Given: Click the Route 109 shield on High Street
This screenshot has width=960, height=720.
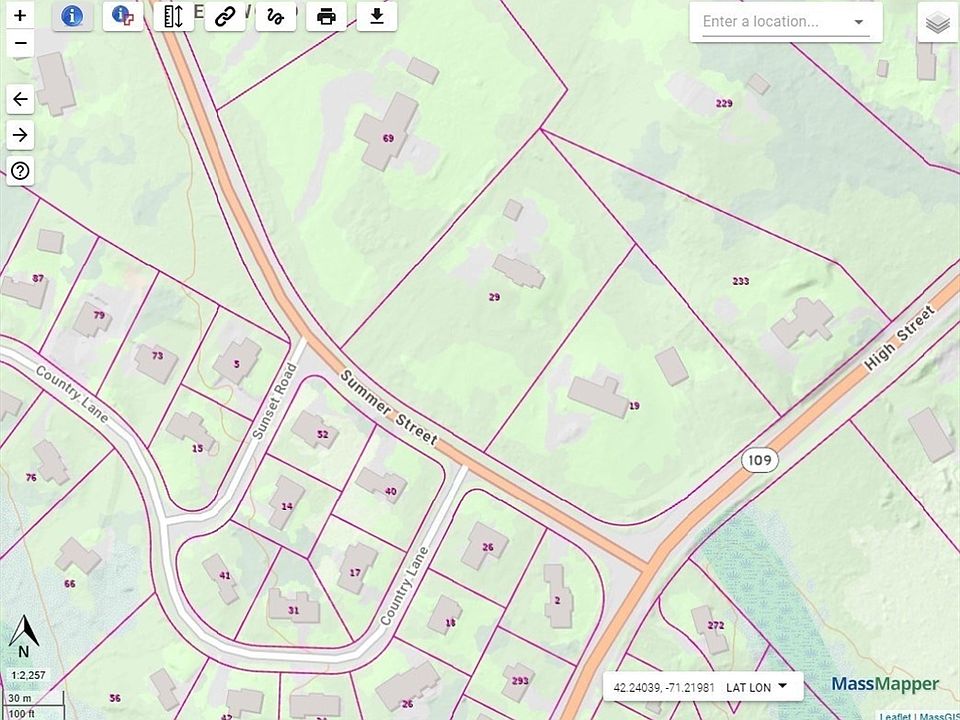Looking at the screenshot, I should [759, 460].
